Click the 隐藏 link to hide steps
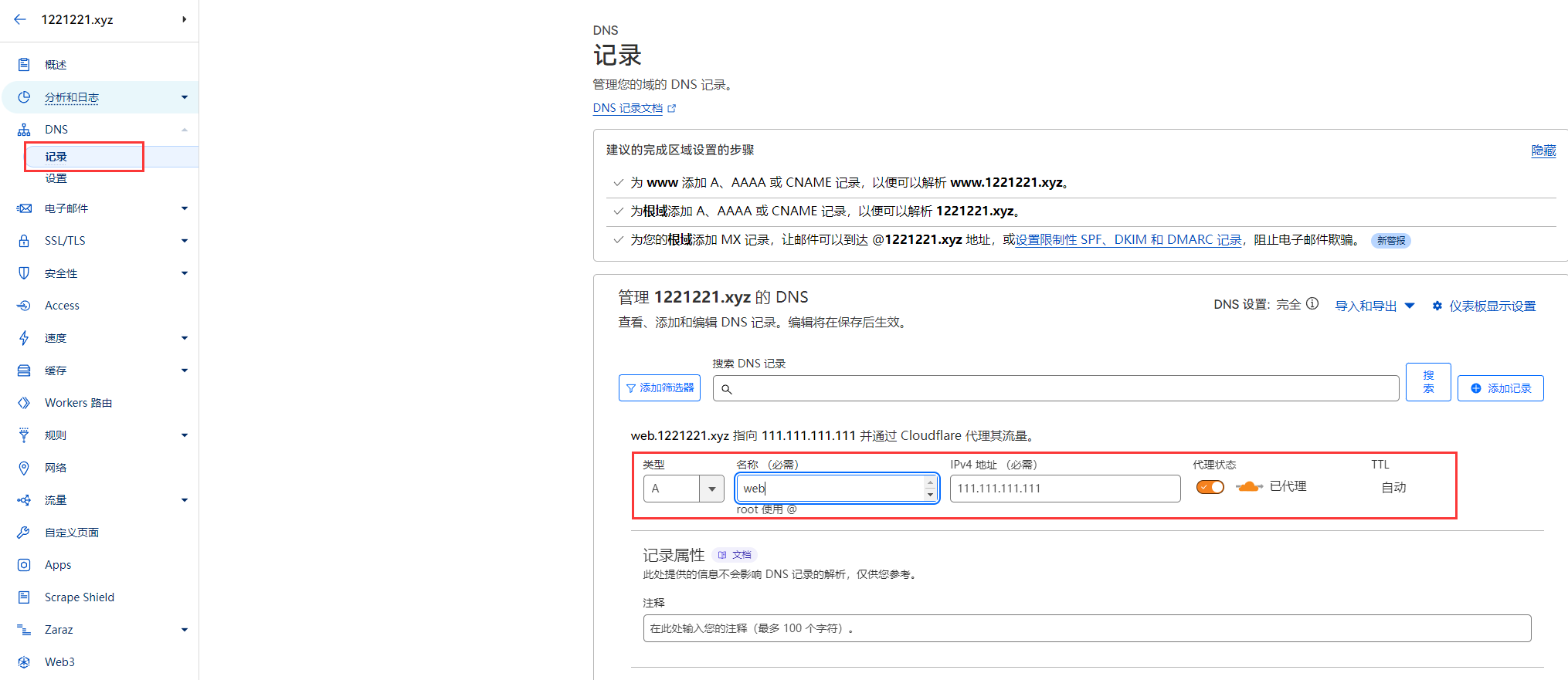Screen dimensions: 1568x680 pyautogui.click(x=1543, y=151)
